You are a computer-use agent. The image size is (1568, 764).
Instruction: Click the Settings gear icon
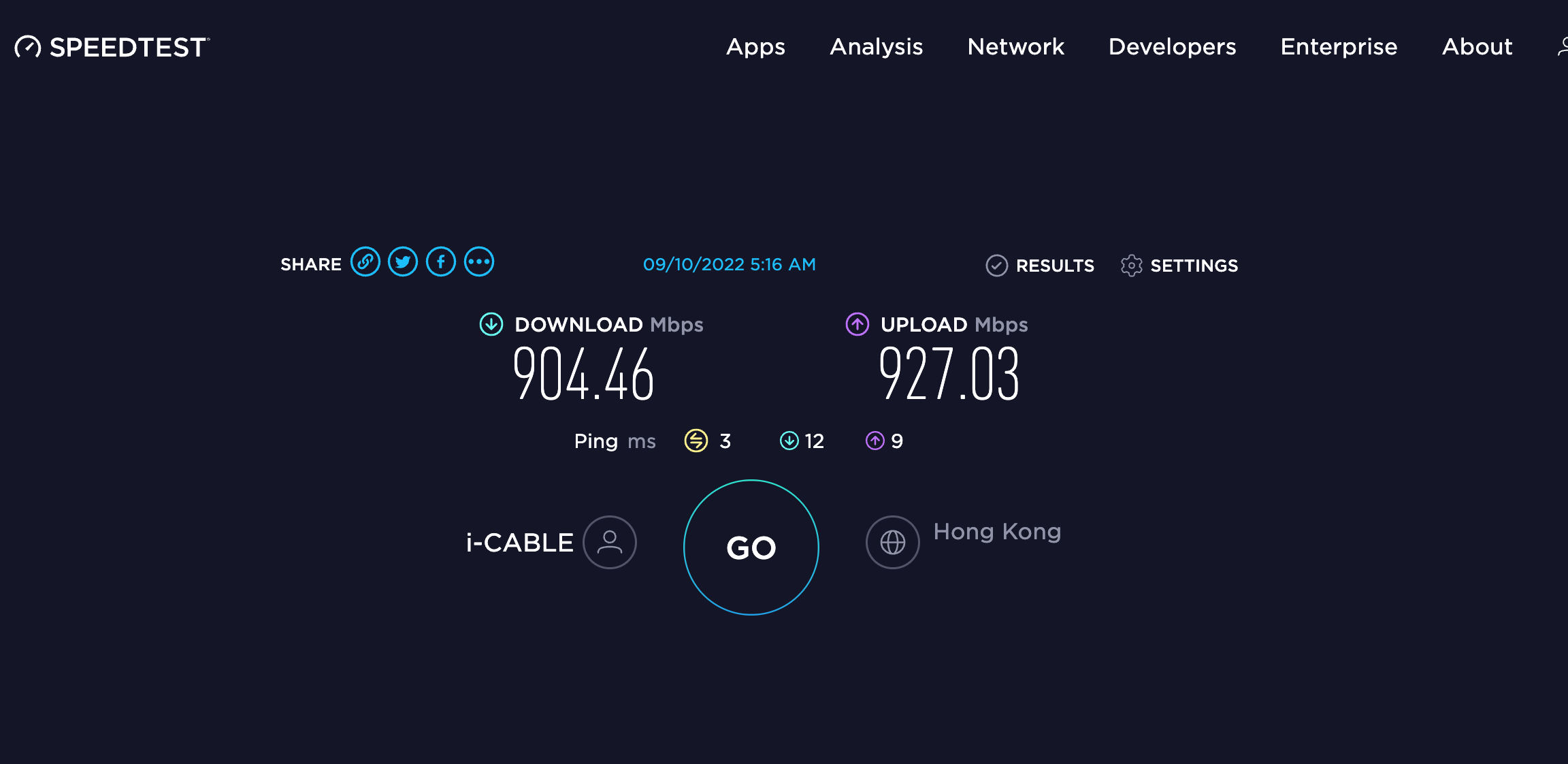point(1131,266)
